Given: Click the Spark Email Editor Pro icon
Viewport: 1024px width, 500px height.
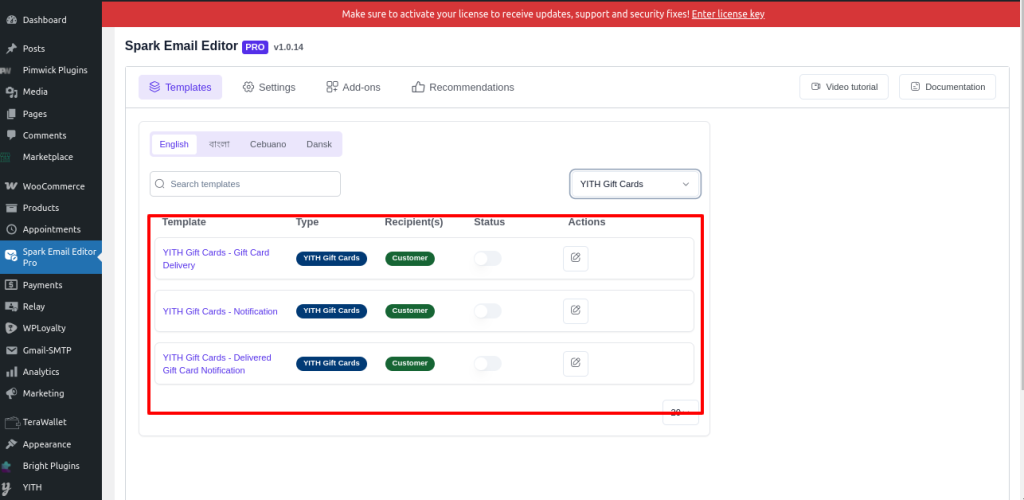Looking at the screenshot, I should (11, 255).
